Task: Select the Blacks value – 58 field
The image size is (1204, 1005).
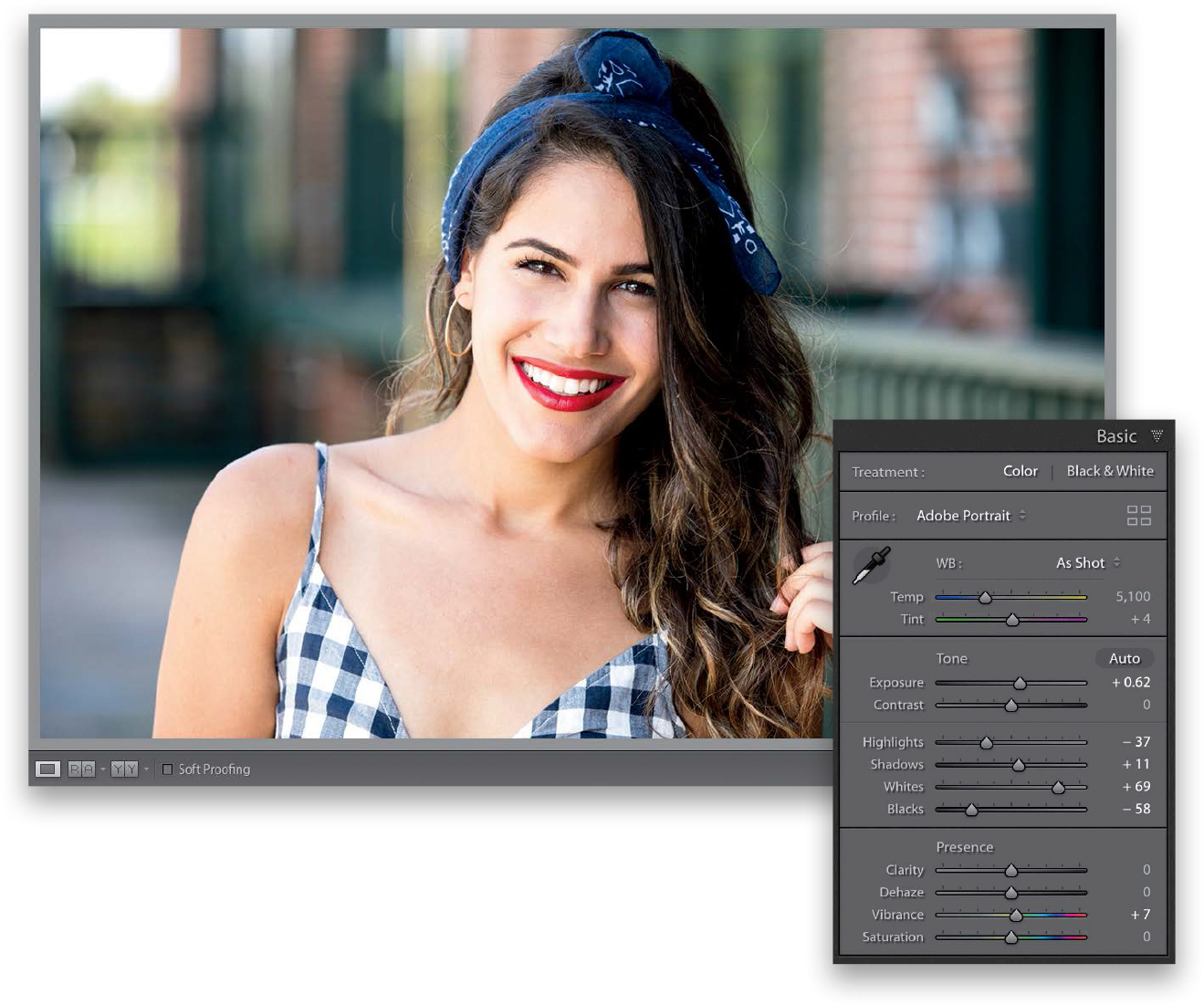Action: [x=1136, y=809]
